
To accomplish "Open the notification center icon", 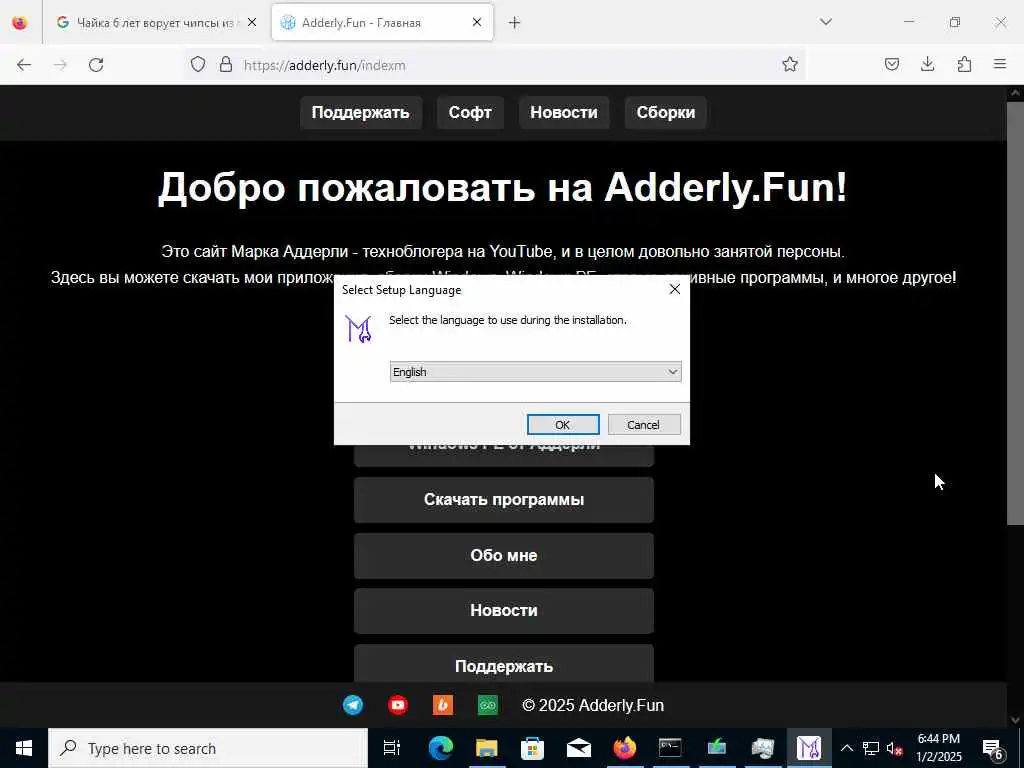I will 993,748.
